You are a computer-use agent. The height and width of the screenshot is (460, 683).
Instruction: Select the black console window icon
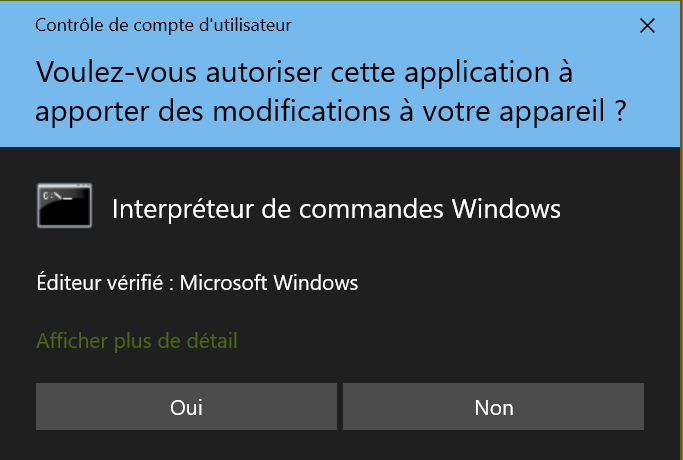64,206
